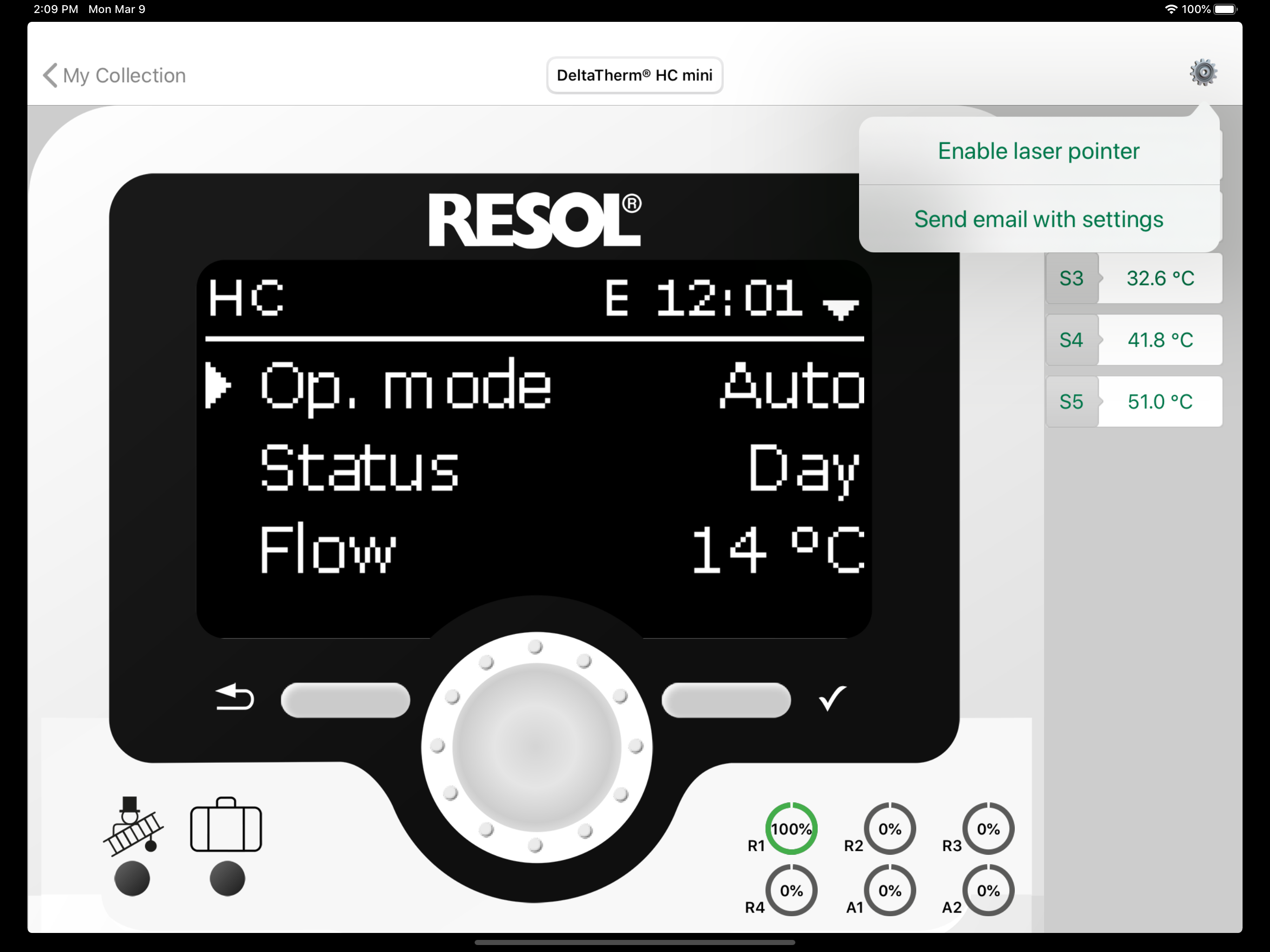Click the S3 sensor label
The width and height of the screenshot is (1270, 952).
click(1072, 278)
